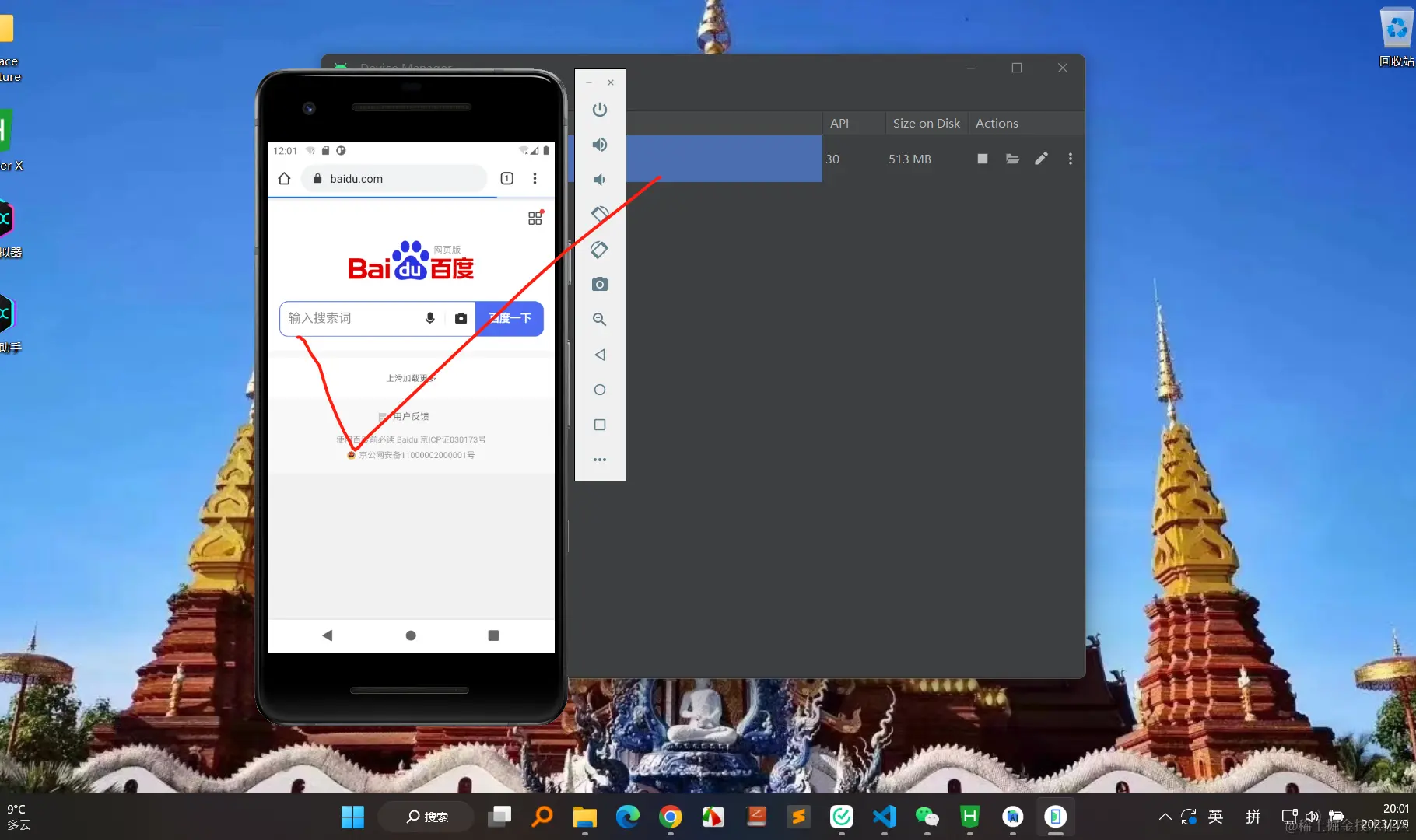1416x840 pixels.
Task: Show the device on disk folder icon
Action: (x=1012, y=159)
